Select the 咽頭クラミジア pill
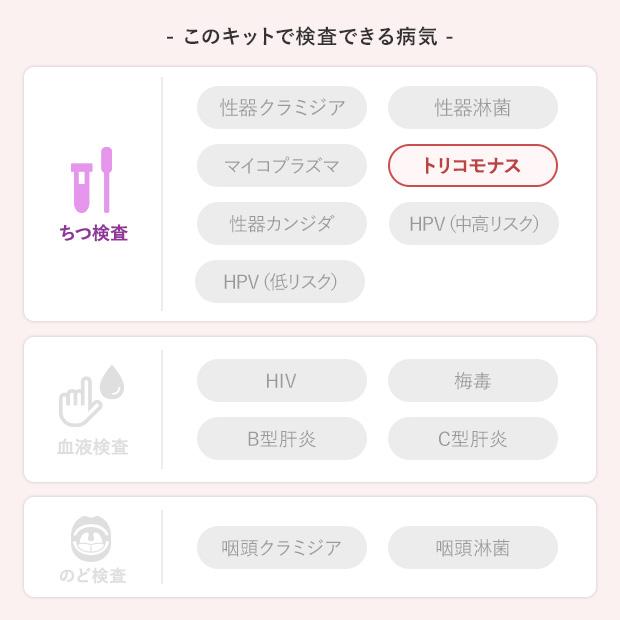This screenshot has width=620, height=620. point(282,548)
